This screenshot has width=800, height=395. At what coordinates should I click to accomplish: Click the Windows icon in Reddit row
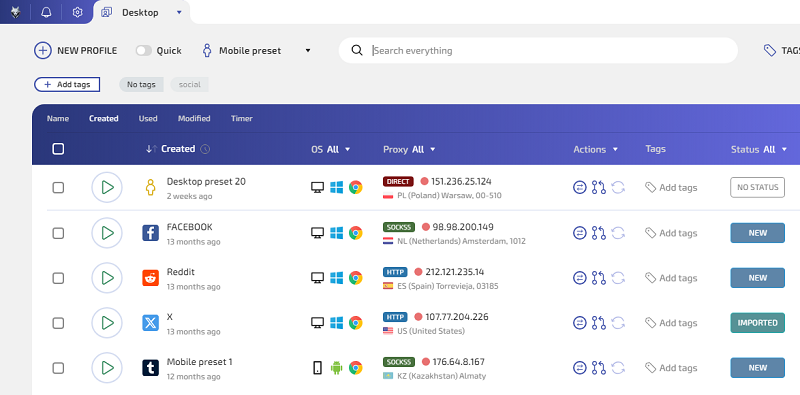[336, 278]
